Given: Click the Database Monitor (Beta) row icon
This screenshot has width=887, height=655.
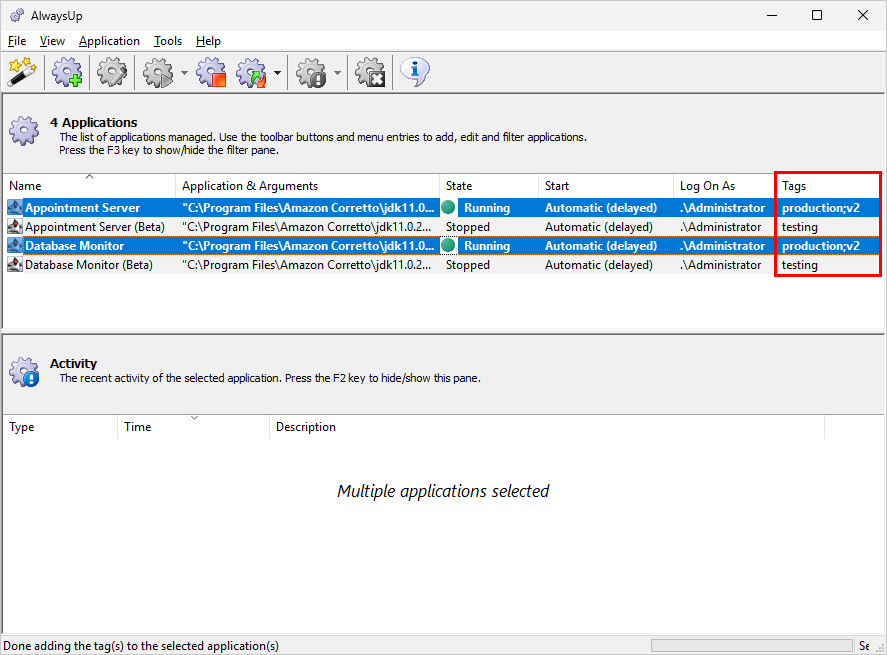Looking at the screenshot, I should tap(15, 265).
